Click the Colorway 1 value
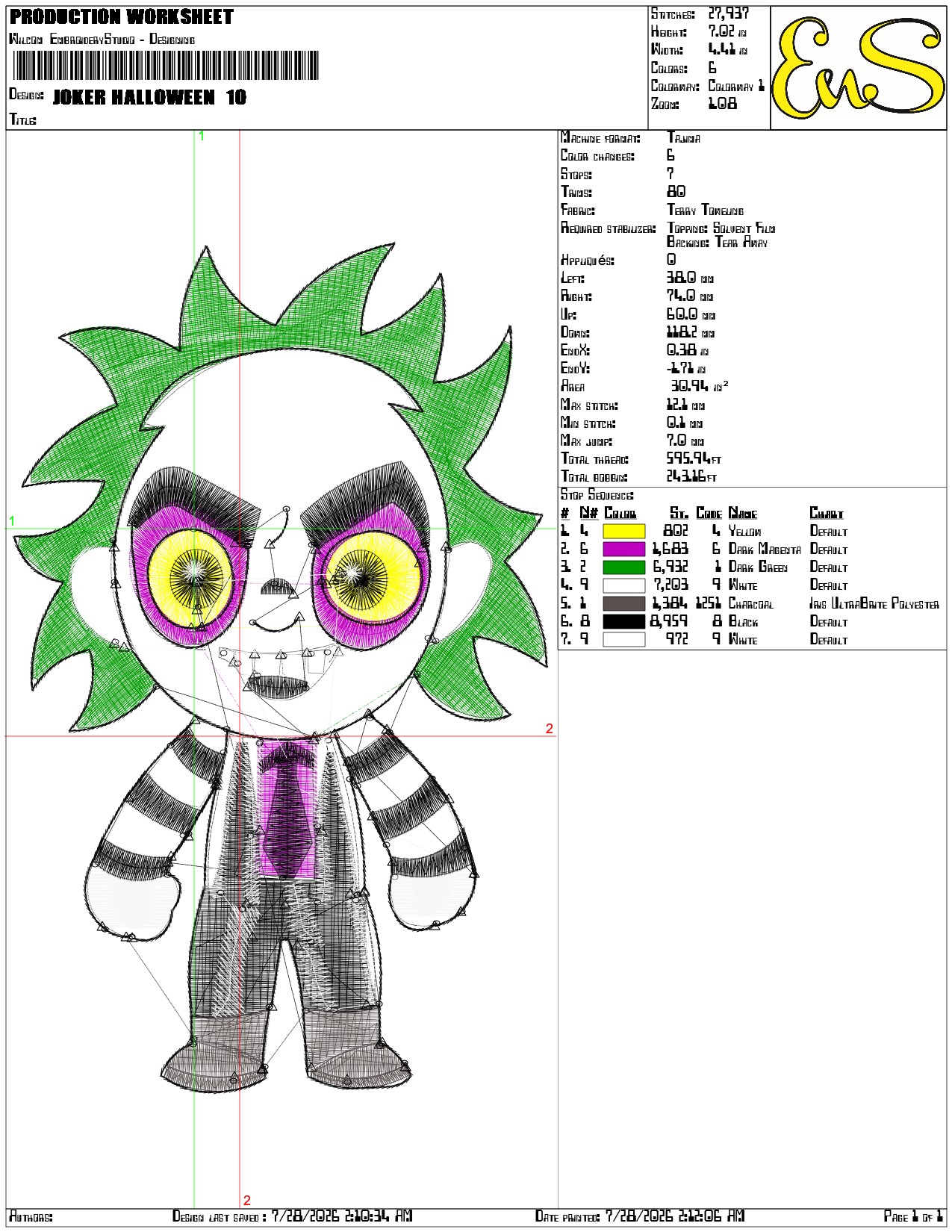Screen dimensions: 952x1232 coord(736,86)
